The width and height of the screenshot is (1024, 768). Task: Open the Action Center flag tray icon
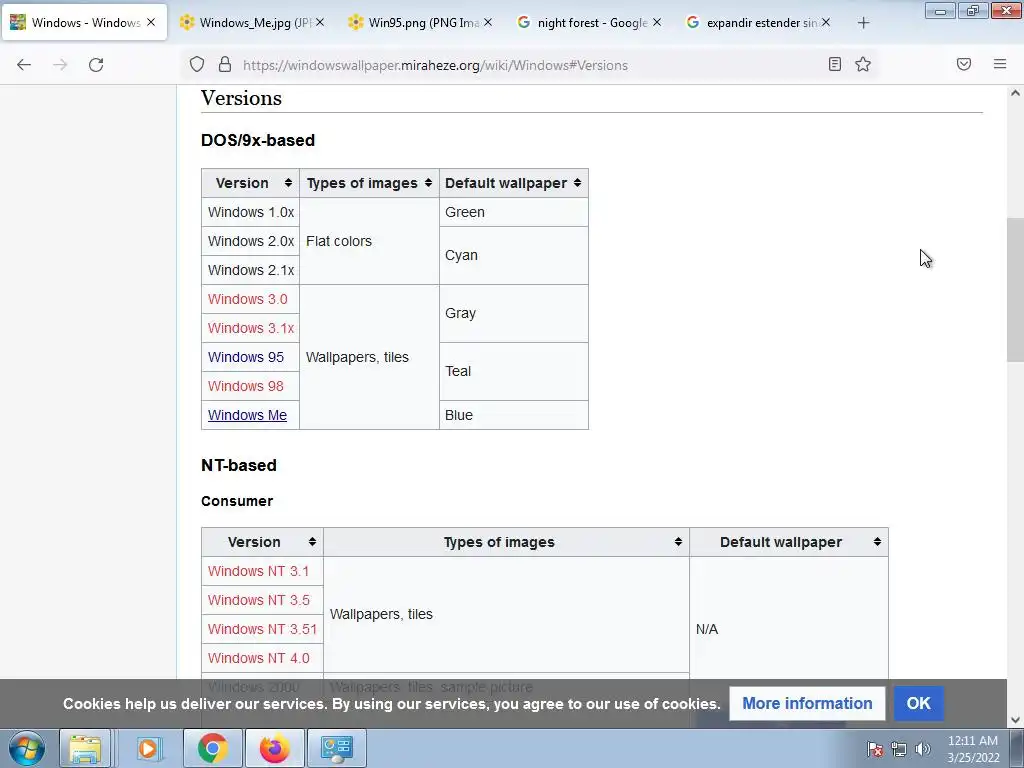874,749
